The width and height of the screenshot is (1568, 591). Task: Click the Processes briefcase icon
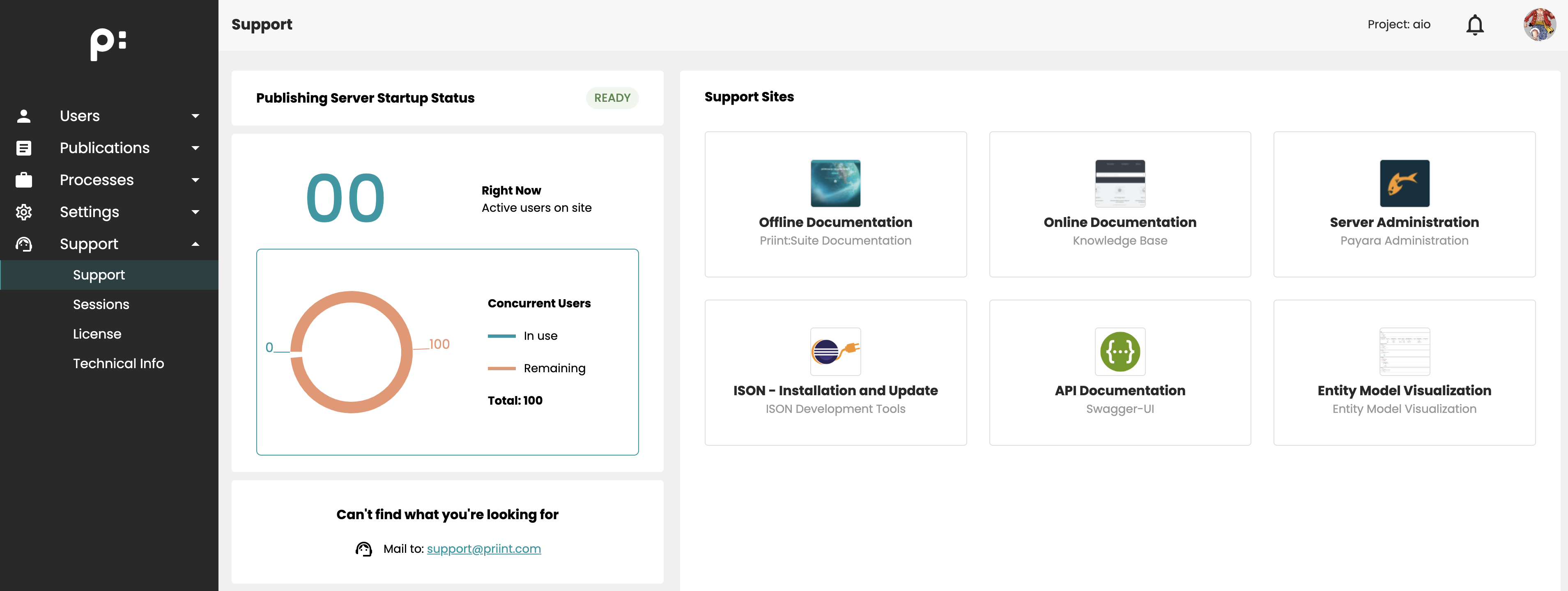coord(24,180)
